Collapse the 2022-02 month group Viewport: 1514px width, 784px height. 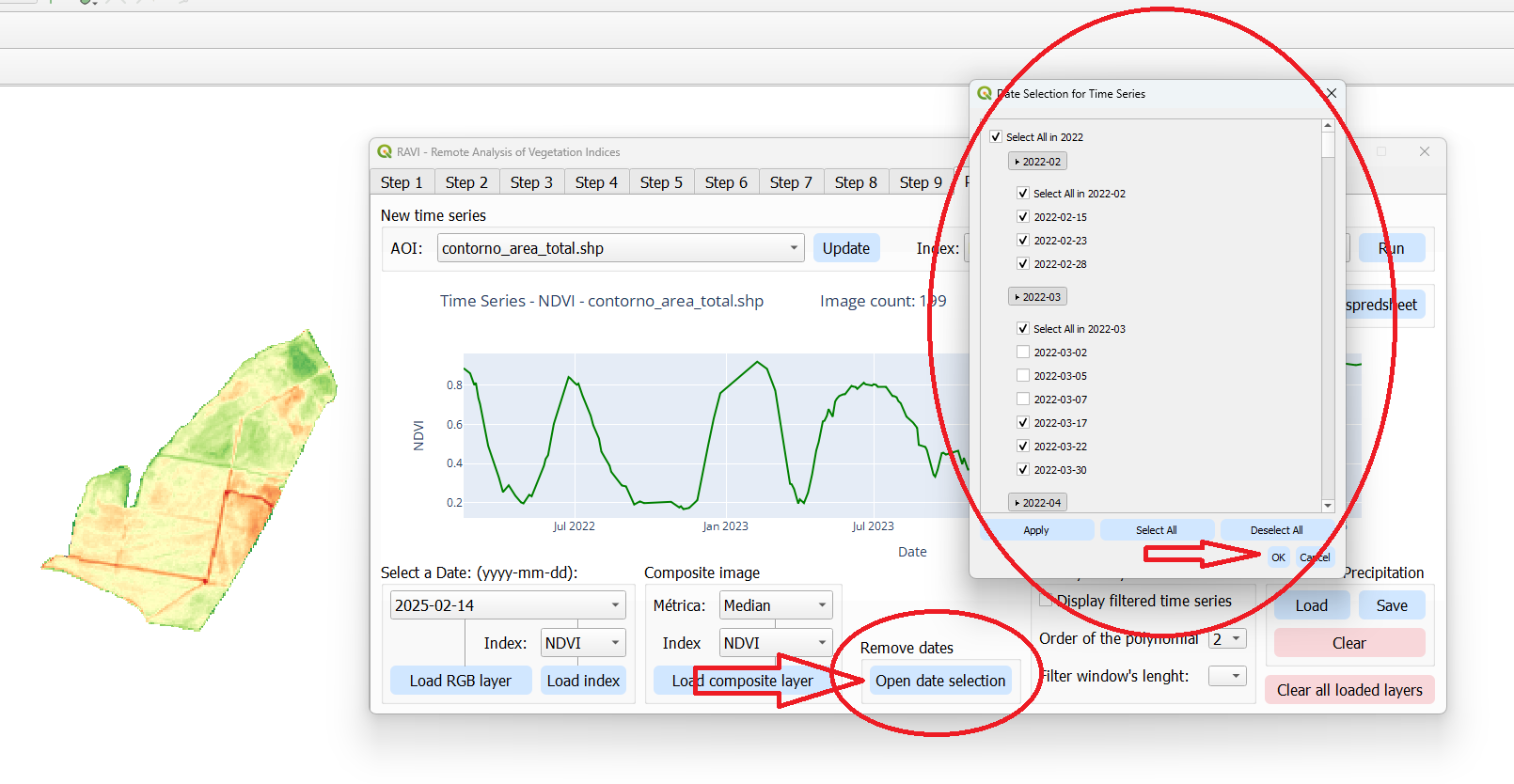(1037, 162)
